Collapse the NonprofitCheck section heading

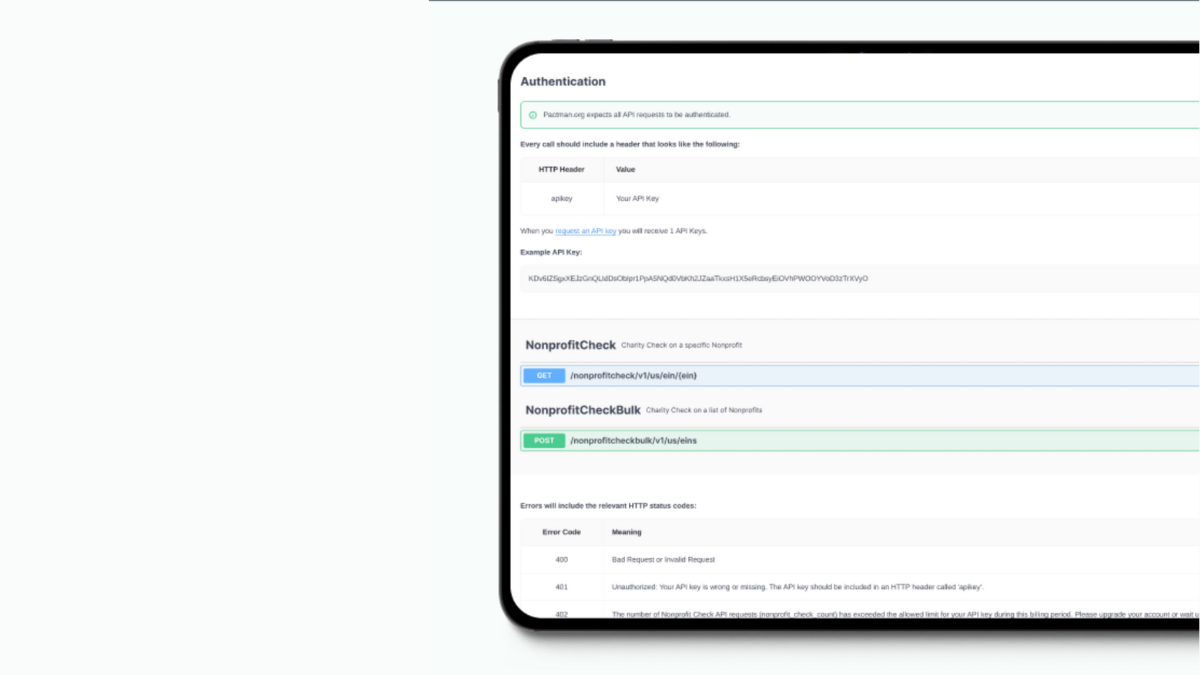(571, 345)
